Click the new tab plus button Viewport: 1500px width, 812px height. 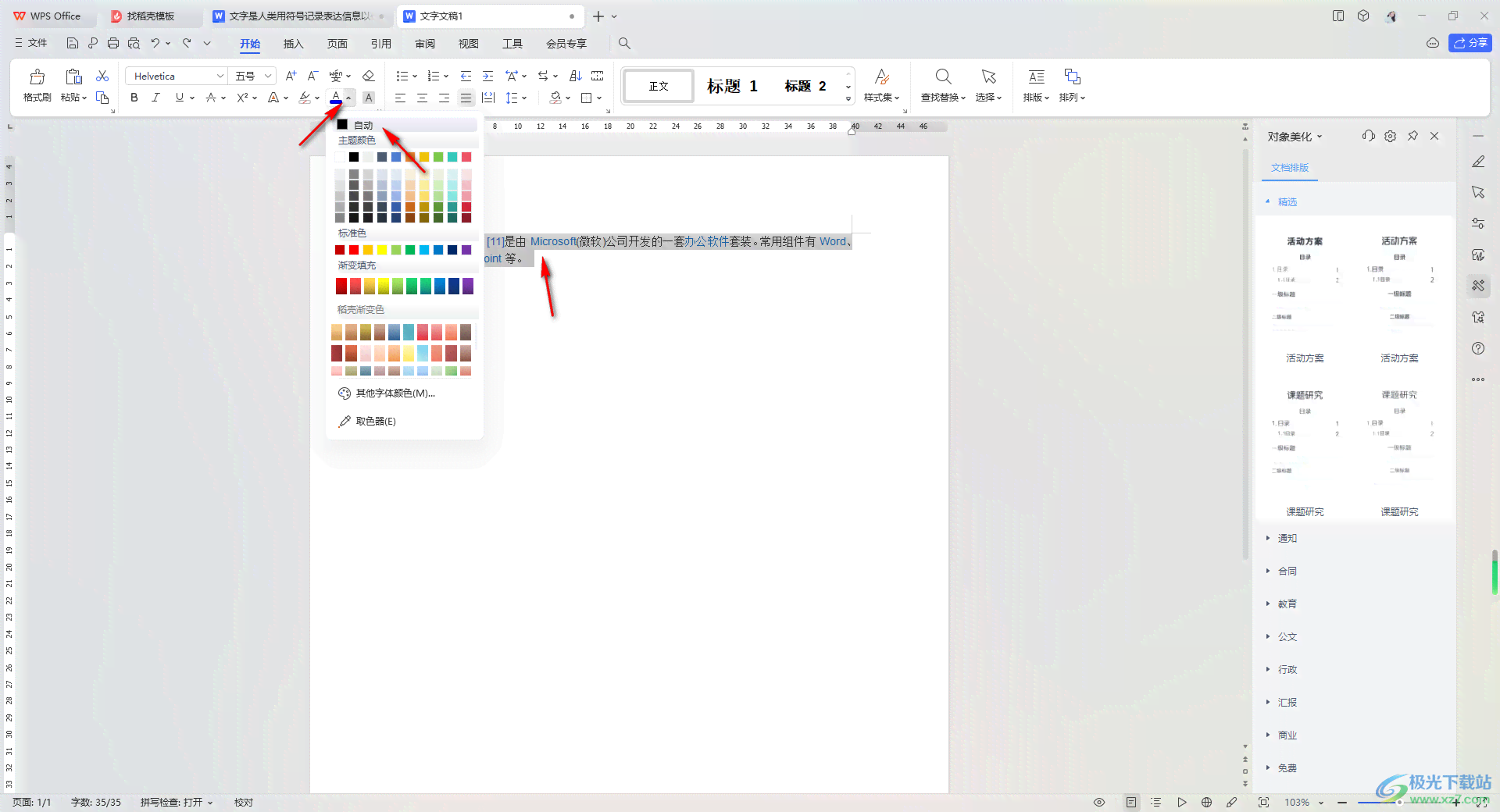598,16
